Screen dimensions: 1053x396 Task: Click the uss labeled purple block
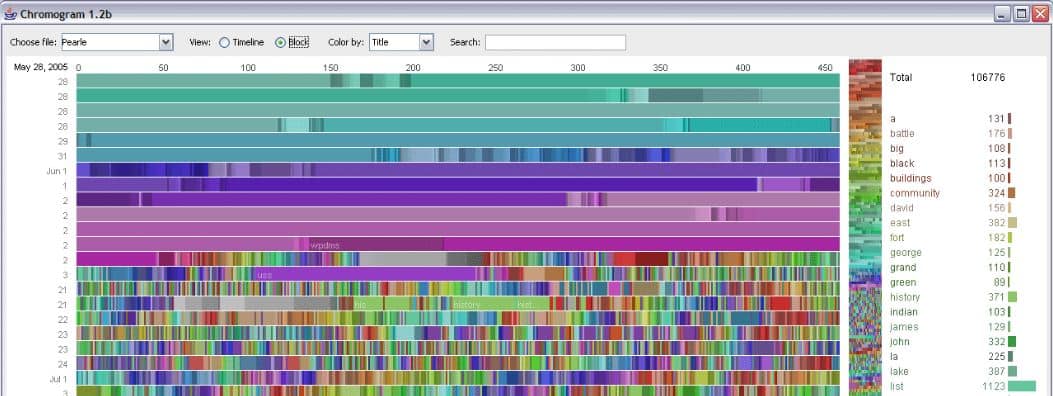[365, 274]
